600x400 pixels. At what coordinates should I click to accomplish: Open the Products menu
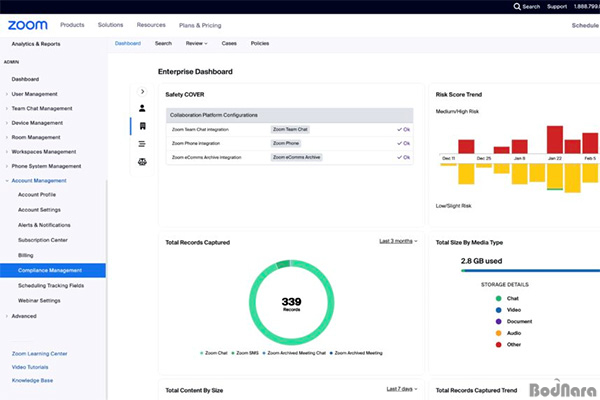pyautogui.click(x=72, y=25)
